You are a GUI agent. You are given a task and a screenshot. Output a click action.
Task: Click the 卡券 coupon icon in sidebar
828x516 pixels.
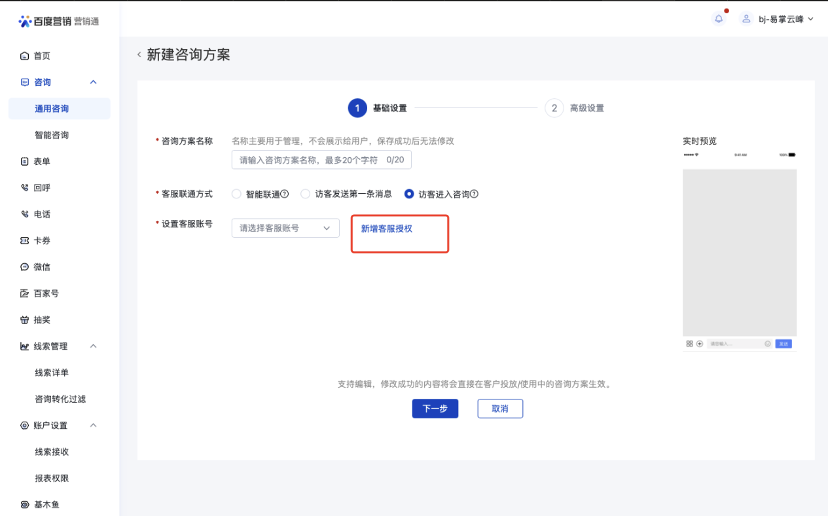click(25, 241)
